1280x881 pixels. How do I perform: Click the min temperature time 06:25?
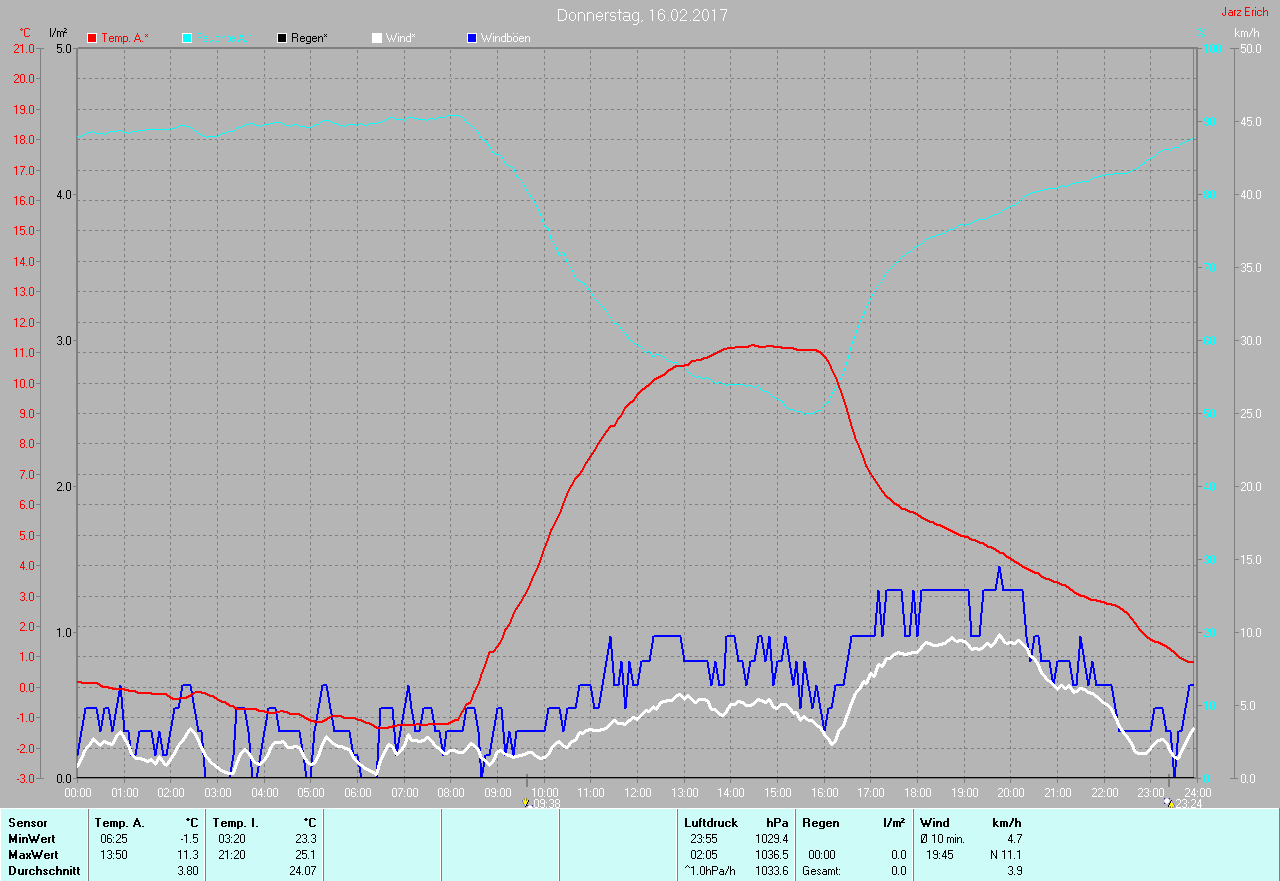[114, 839]
